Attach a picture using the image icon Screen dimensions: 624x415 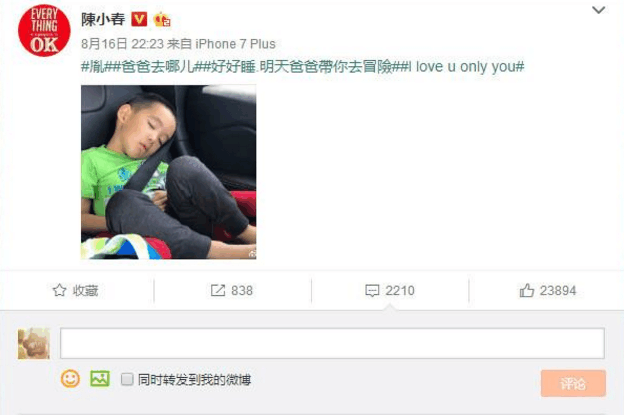click(100, 378)
